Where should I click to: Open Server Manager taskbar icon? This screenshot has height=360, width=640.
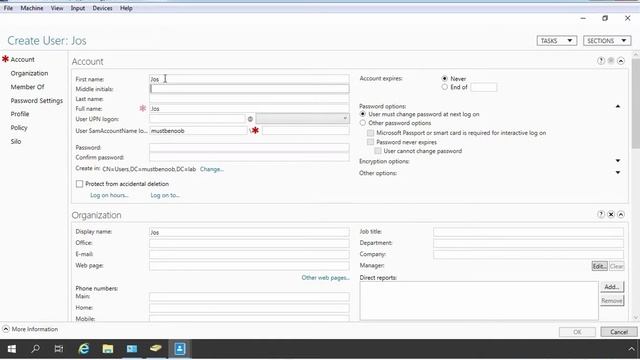coord(131,349)
